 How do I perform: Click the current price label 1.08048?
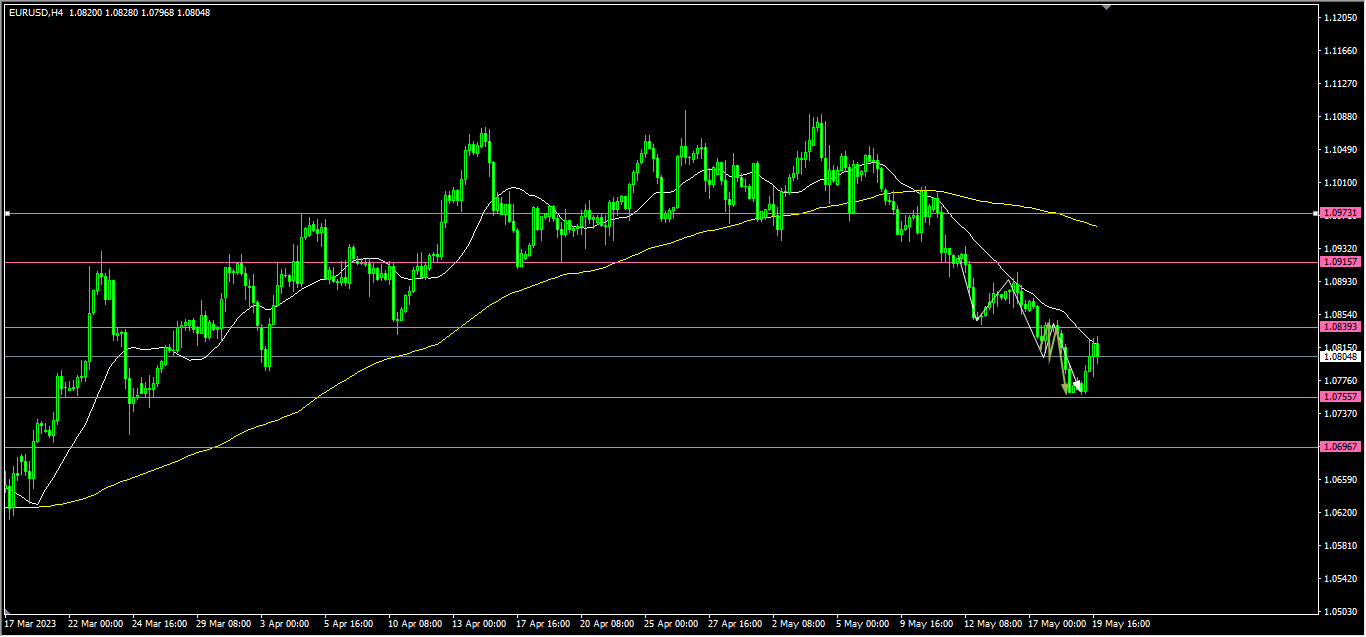click(x=1340, y=357)
